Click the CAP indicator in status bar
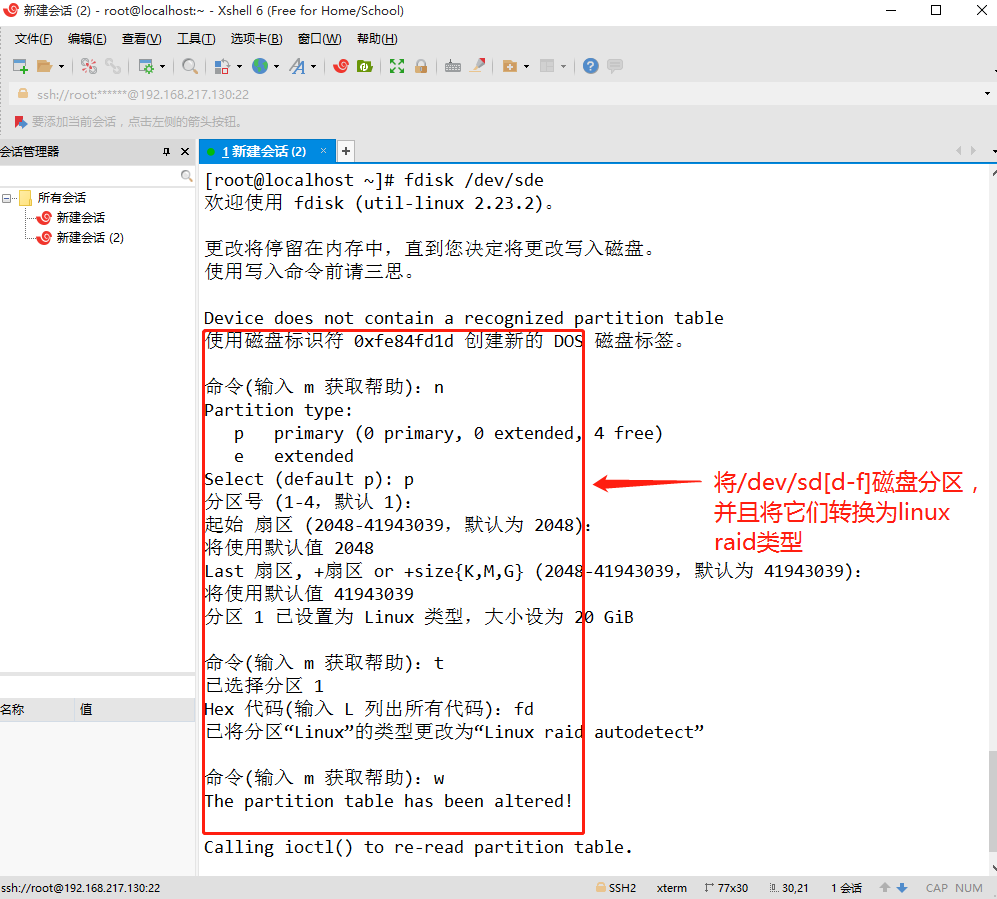Viewport: 997px width, 899px height. coord(937,888)
